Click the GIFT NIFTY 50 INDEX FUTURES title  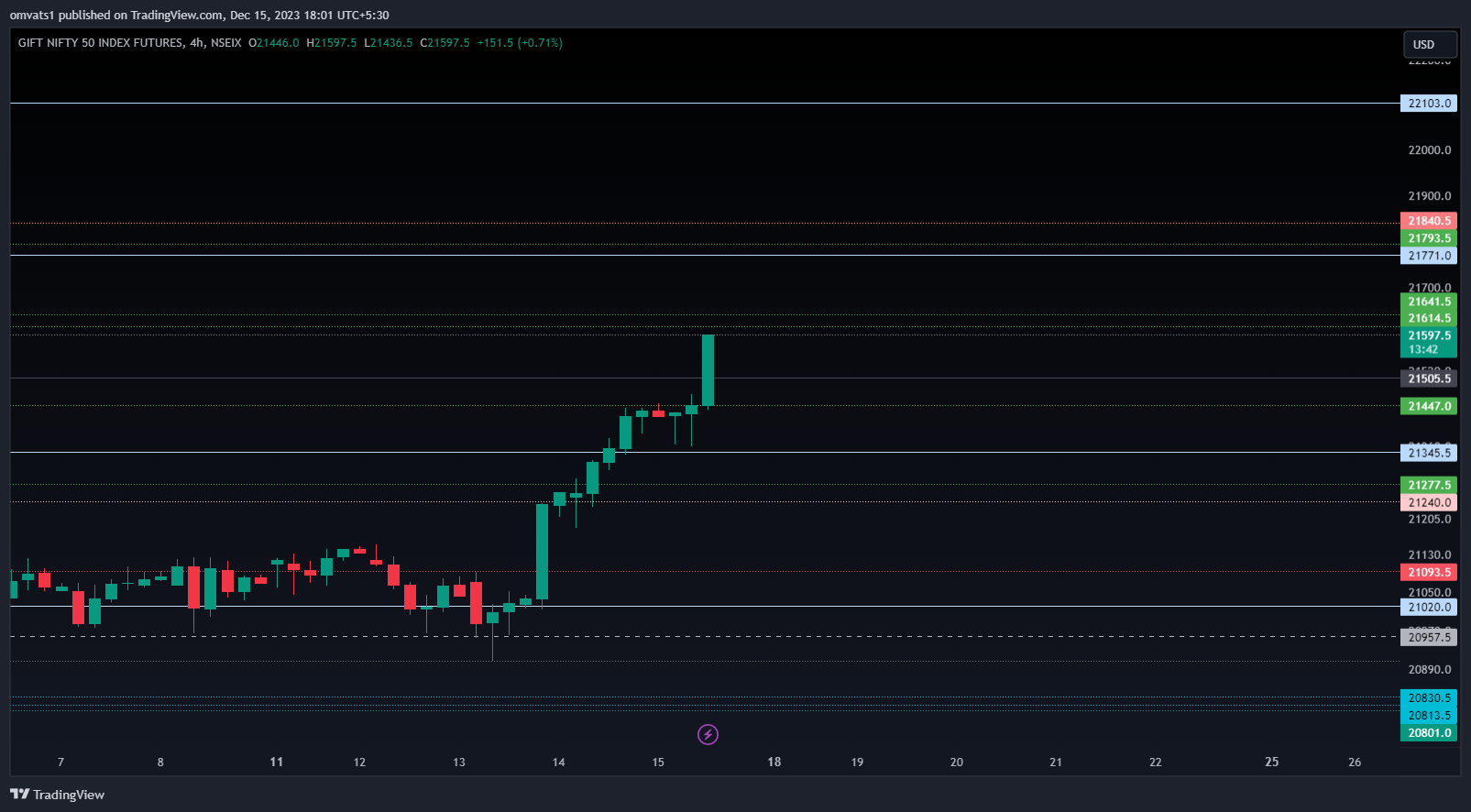tap(101, 43)
